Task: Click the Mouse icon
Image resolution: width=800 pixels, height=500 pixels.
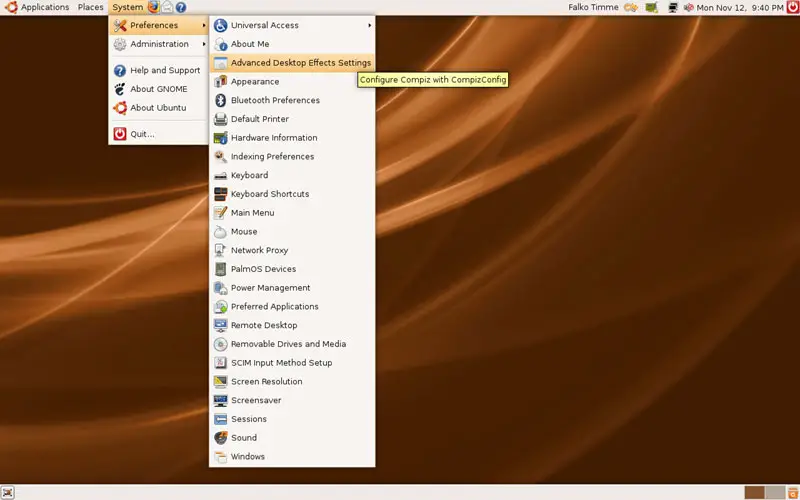Action: (x=220, y=232)
